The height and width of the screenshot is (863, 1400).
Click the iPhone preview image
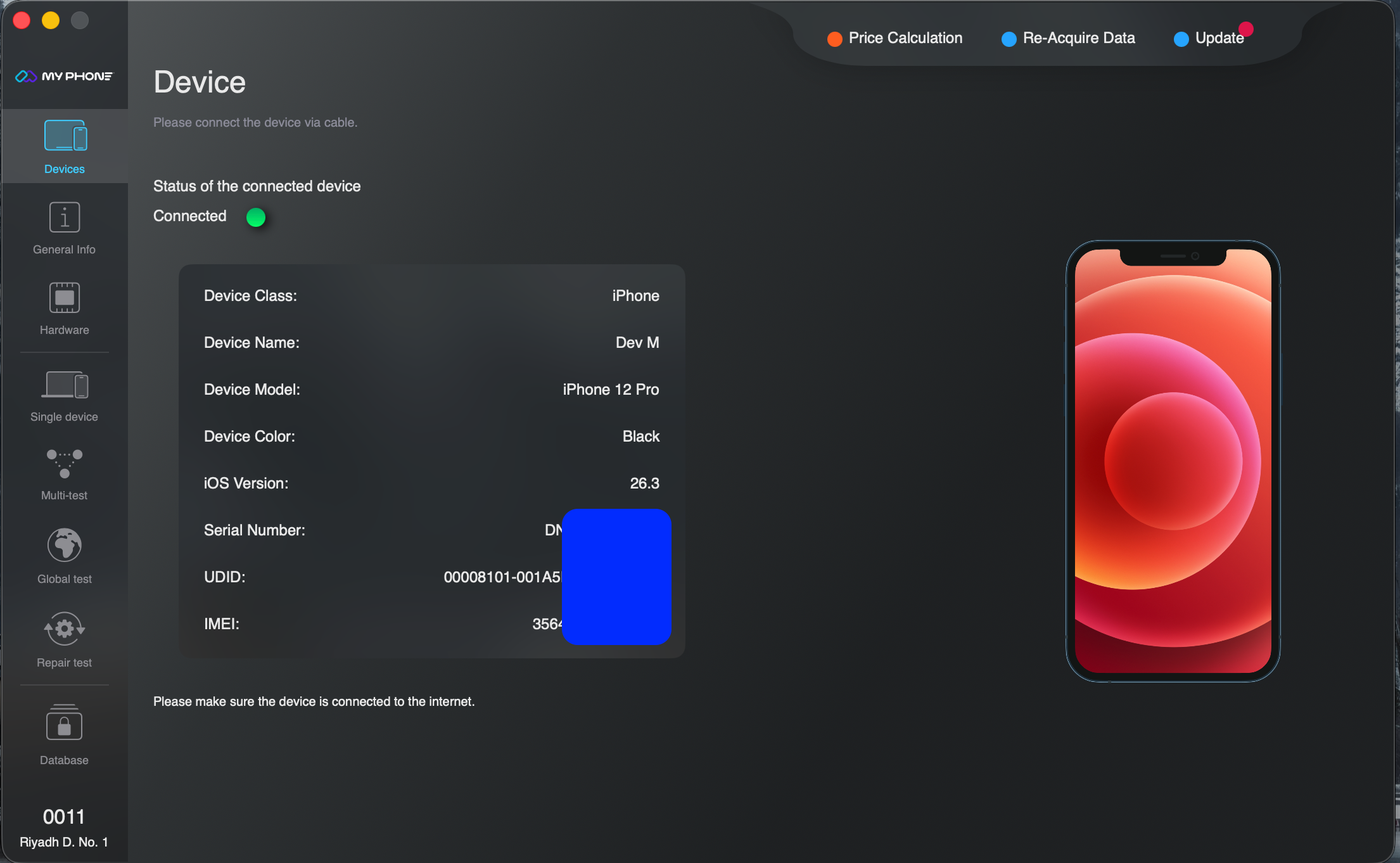[1173, 461]
